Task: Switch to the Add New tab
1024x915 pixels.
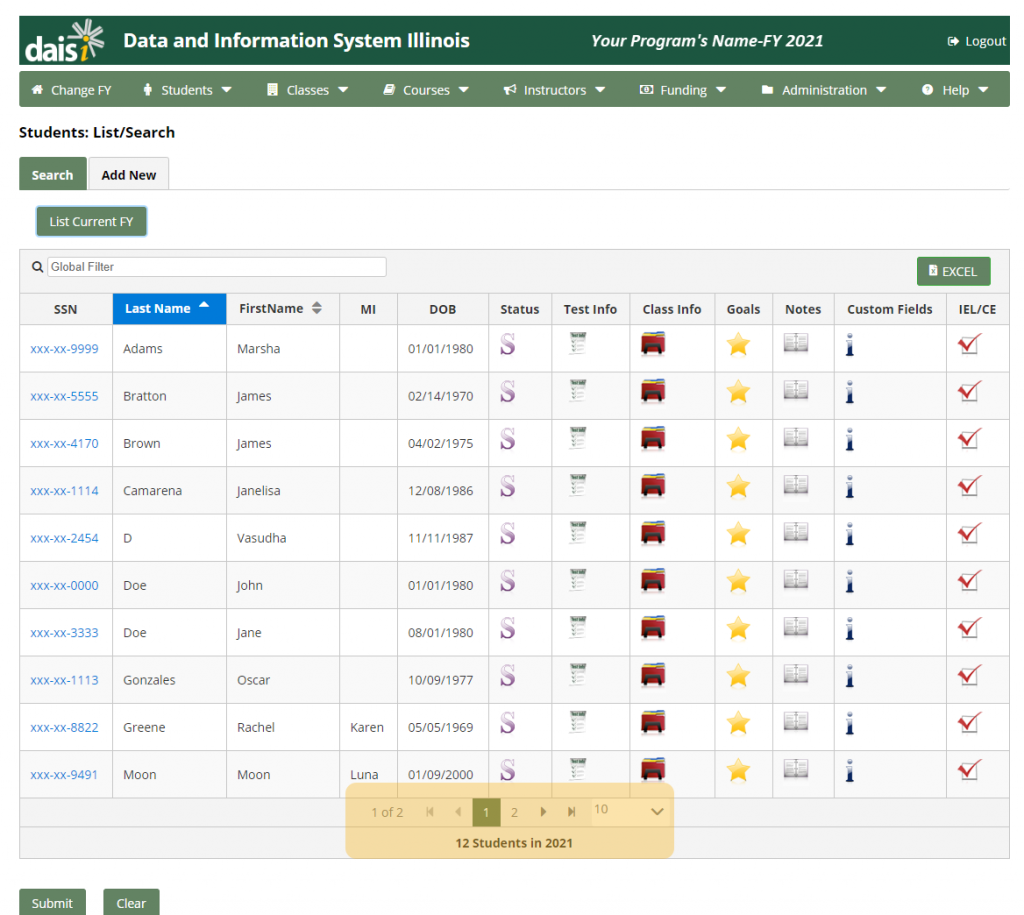Action: pos(128,173)
